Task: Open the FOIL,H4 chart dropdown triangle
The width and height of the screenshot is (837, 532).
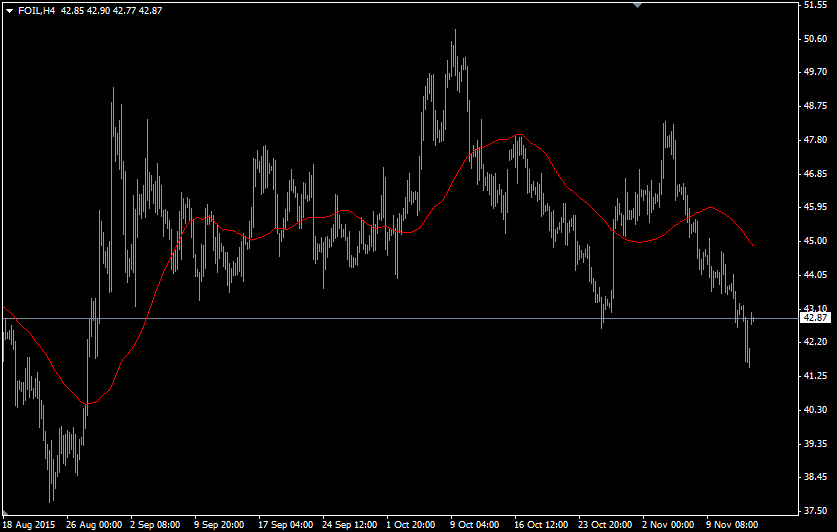Action: (x=10, y=11)
